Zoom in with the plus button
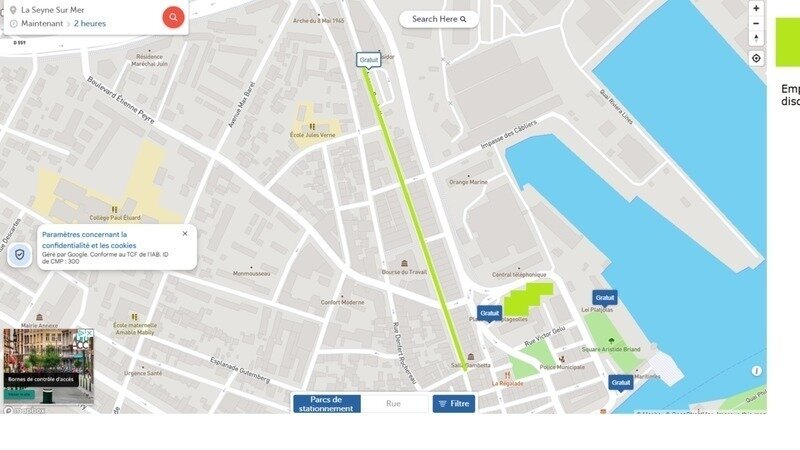 pyautogui.click(x=756, y=8)
